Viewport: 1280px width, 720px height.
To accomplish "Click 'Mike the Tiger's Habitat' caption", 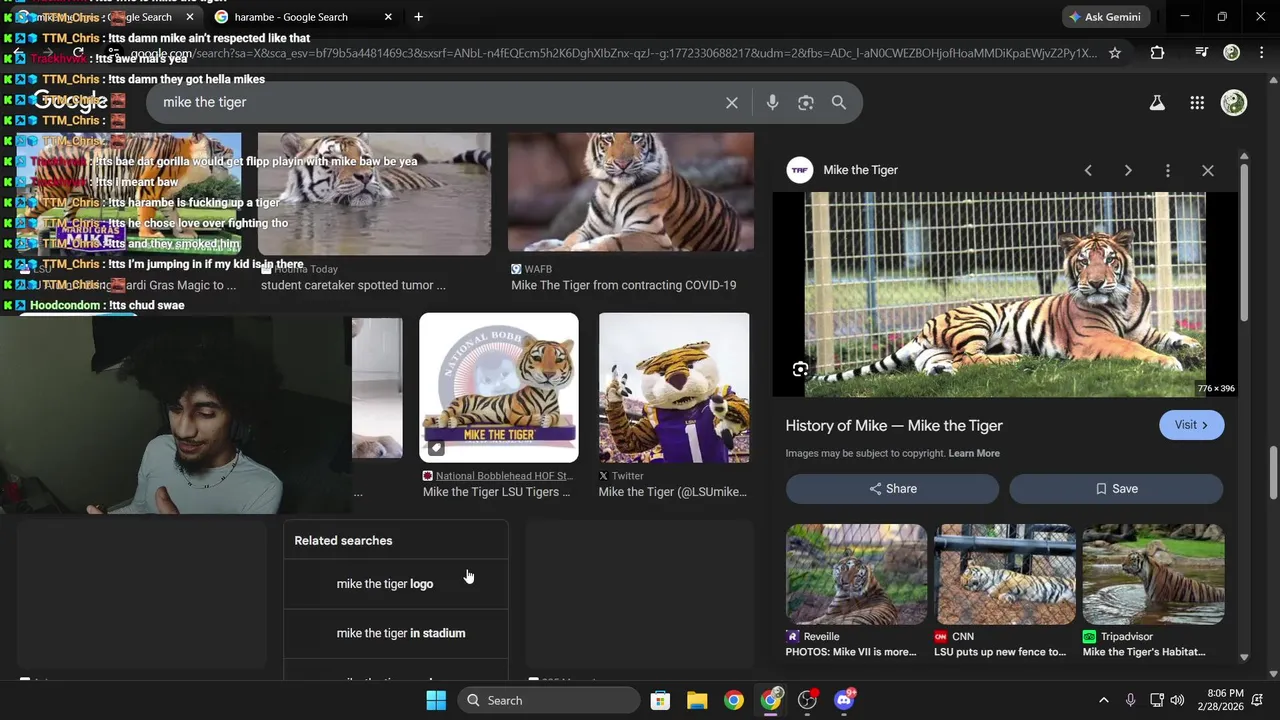I will 1144,652.
